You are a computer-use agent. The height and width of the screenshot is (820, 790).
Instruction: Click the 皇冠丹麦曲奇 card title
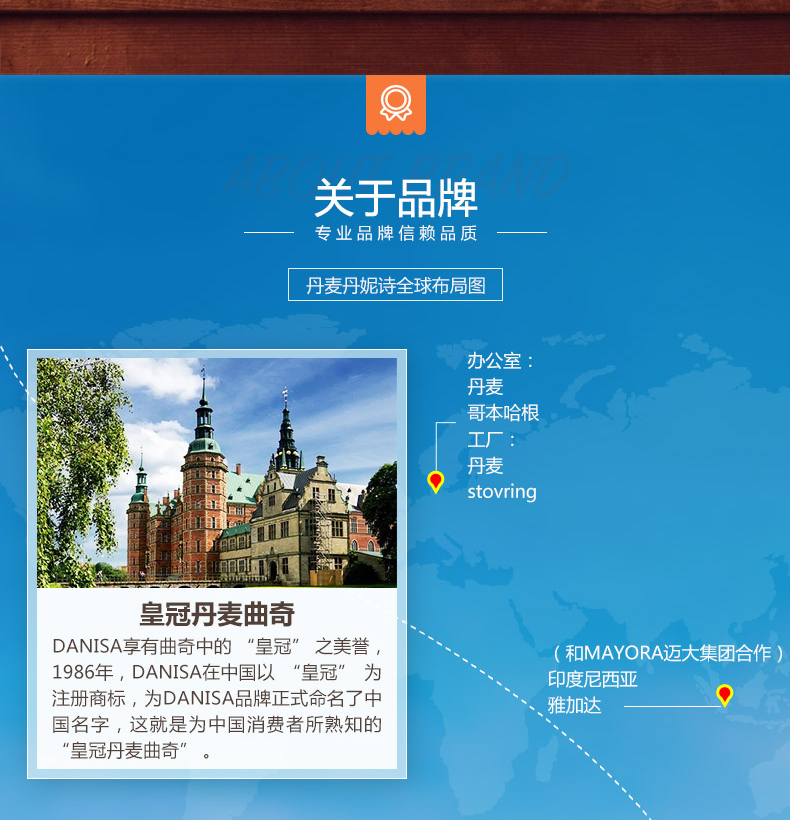[217, 614]
